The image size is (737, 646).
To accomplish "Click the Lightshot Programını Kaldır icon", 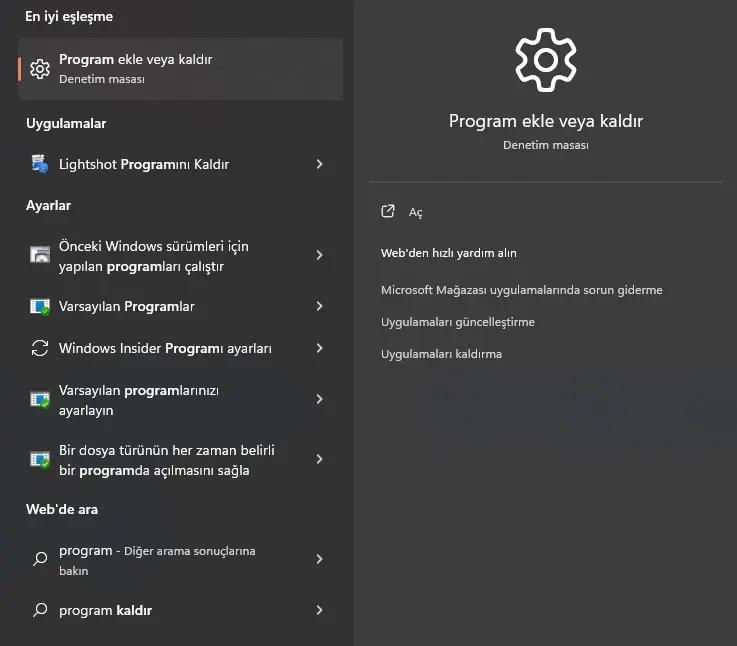I will pos(40,164).
